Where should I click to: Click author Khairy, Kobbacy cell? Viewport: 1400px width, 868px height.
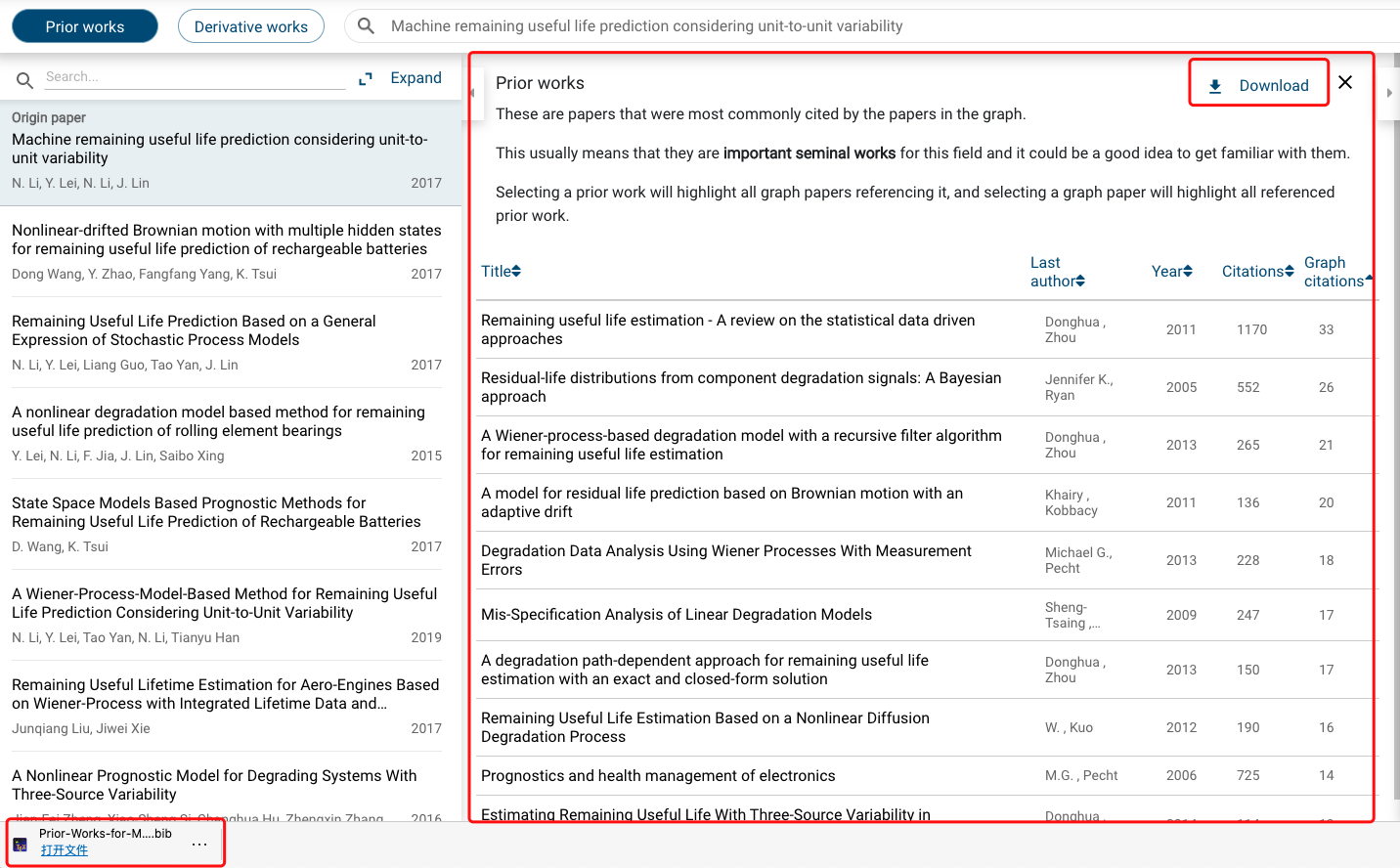pos(1072,502)
